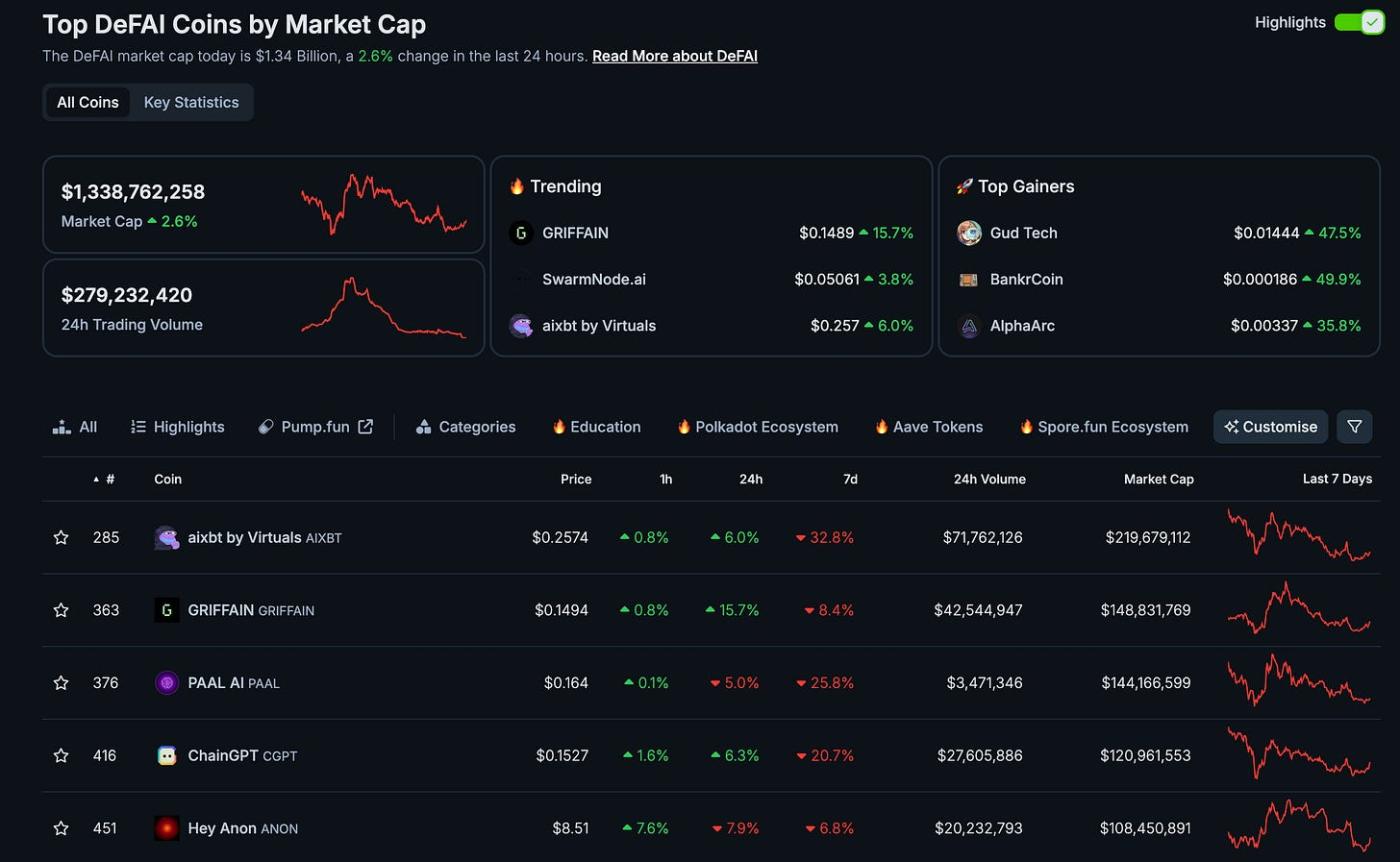
Task: Click the AlphaArc logo in Top Gainers
Action: [x=969, y=326]
